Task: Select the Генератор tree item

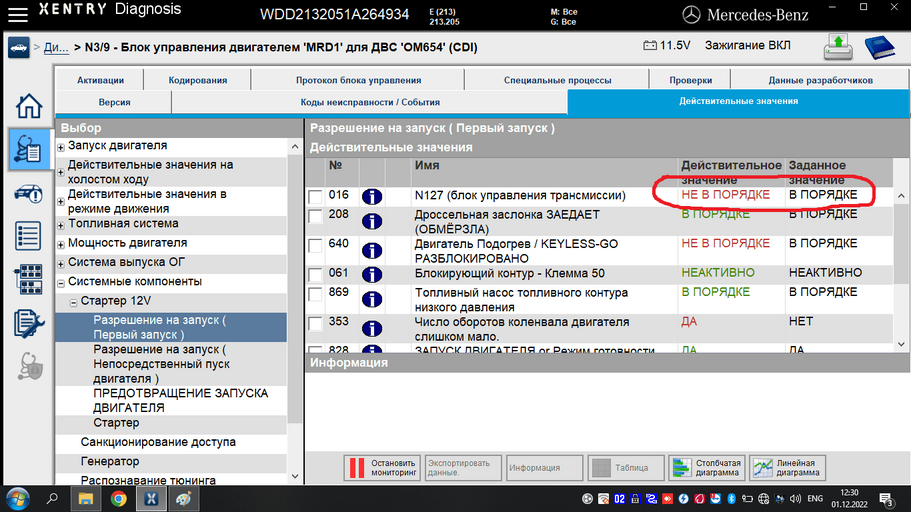Action: (x=110, y=461)
